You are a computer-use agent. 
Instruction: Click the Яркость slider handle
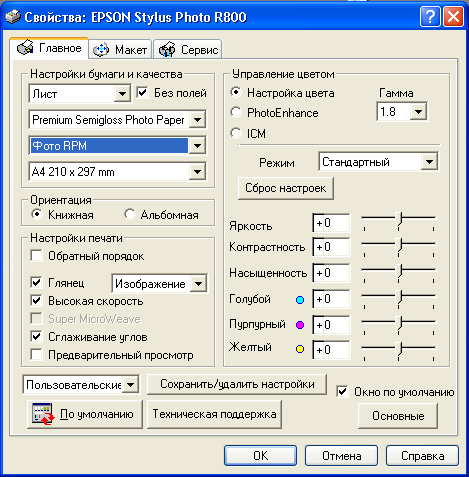[399, 220]
